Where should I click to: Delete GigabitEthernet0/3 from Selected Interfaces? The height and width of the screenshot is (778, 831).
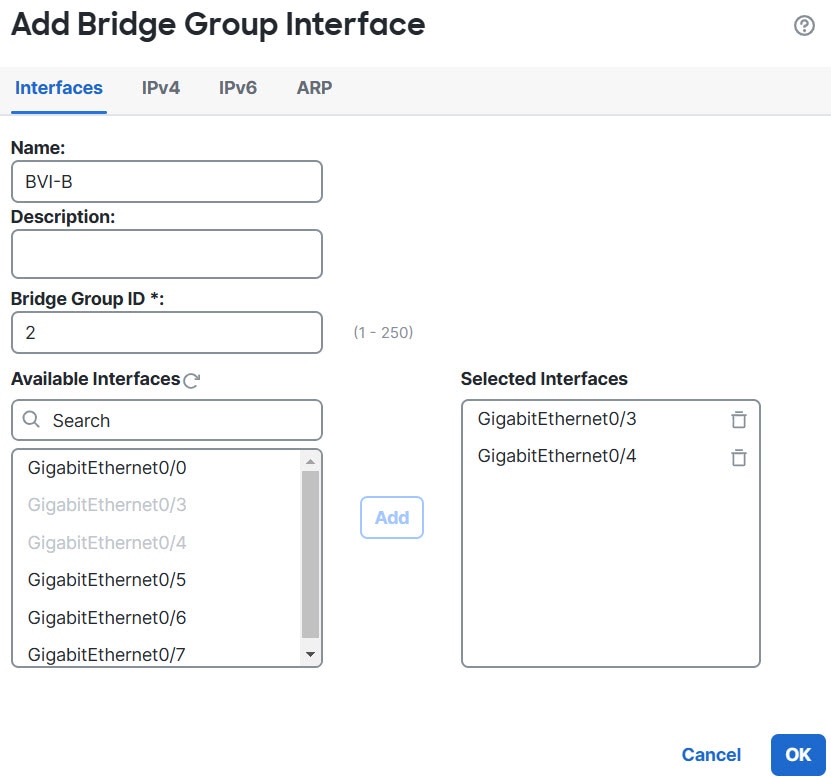[739, 420]
